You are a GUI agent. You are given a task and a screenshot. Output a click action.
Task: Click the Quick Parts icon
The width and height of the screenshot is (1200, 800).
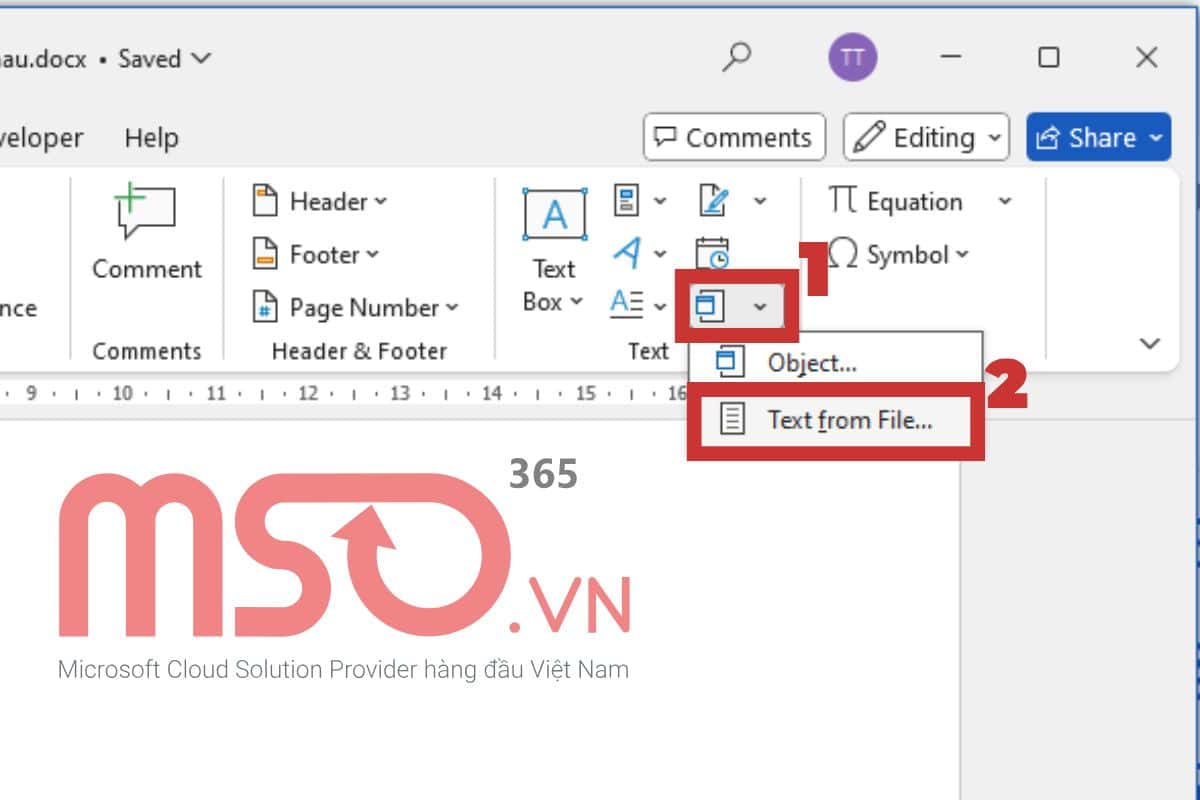627,201
